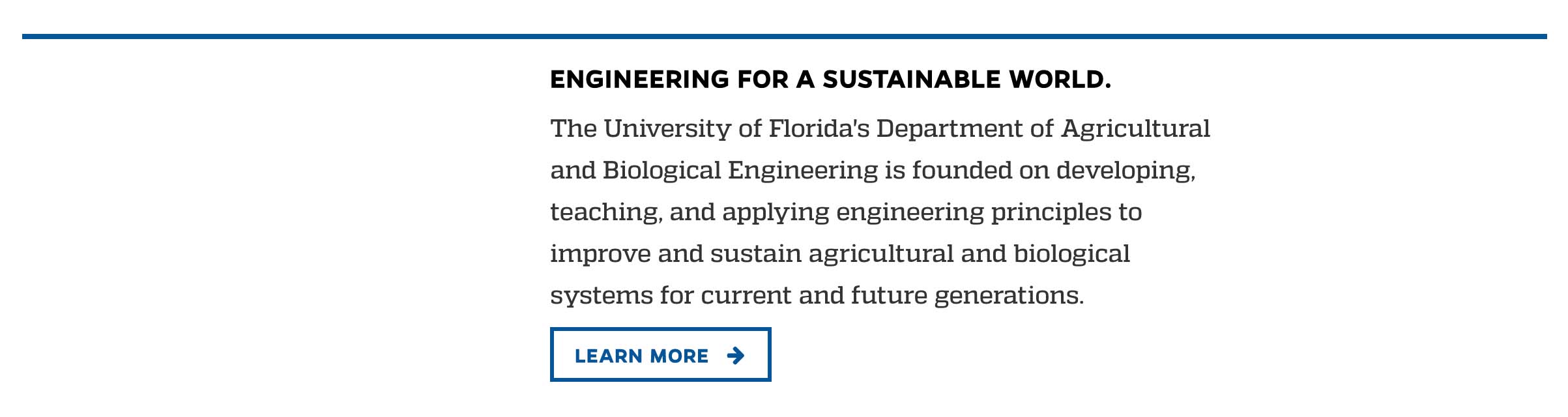The image size is (1568, 417).
Task: Click "Department of Agricultural" in the first line
Action: click(x=1043, y=128)
